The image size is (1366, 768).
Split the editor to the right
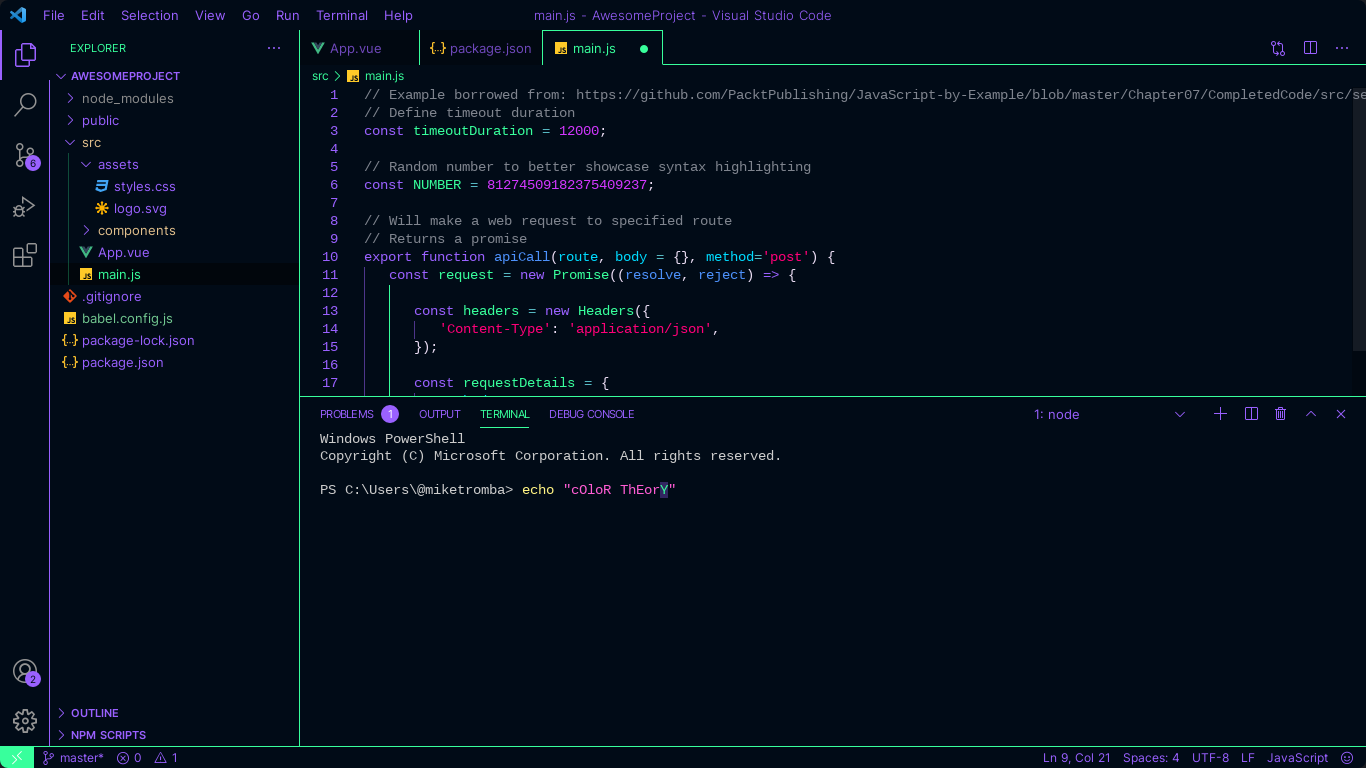pyautogui.click(x=1310, y=48)
